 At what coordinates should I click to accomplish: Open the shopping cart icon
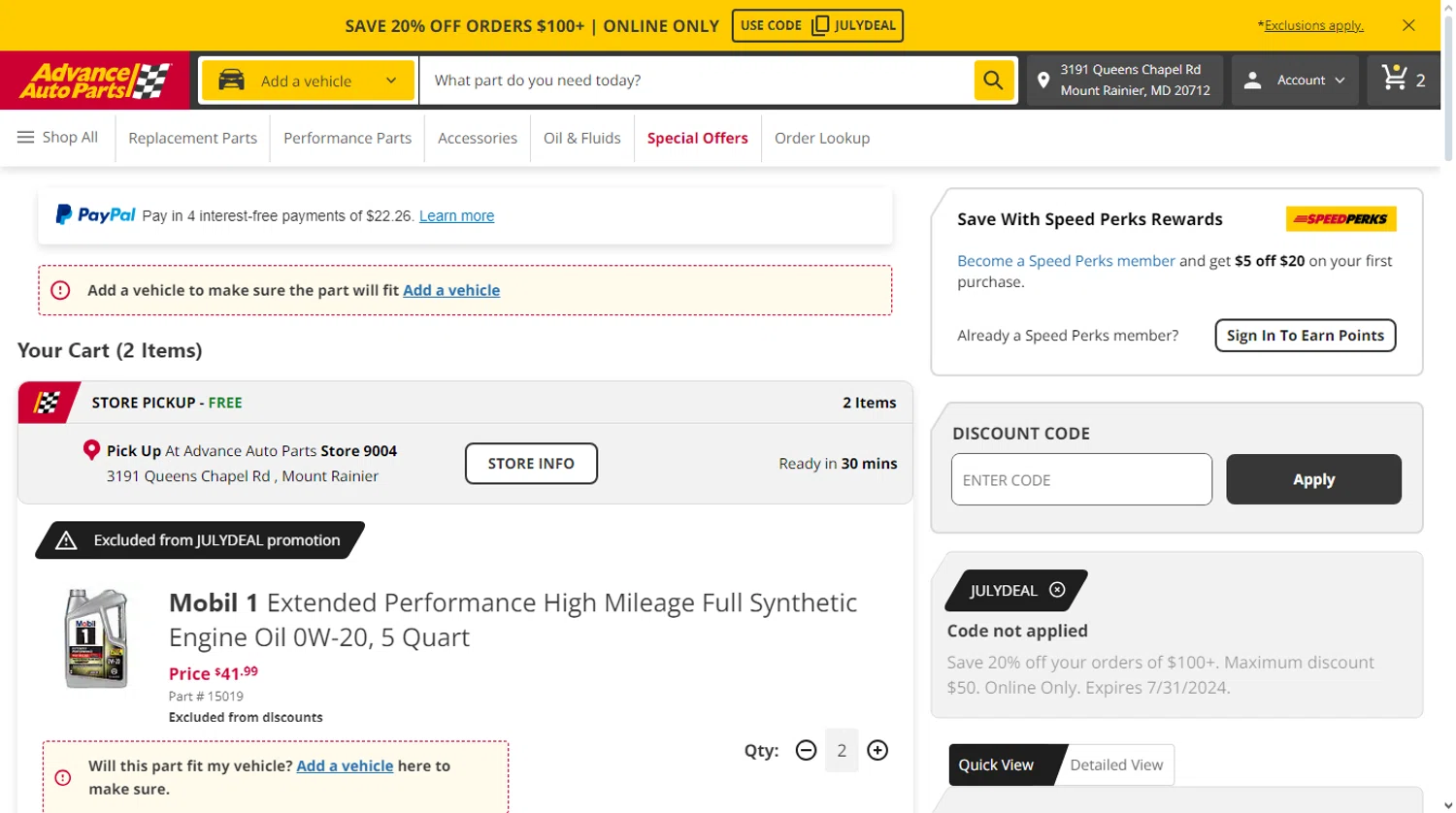(1395, 78)
